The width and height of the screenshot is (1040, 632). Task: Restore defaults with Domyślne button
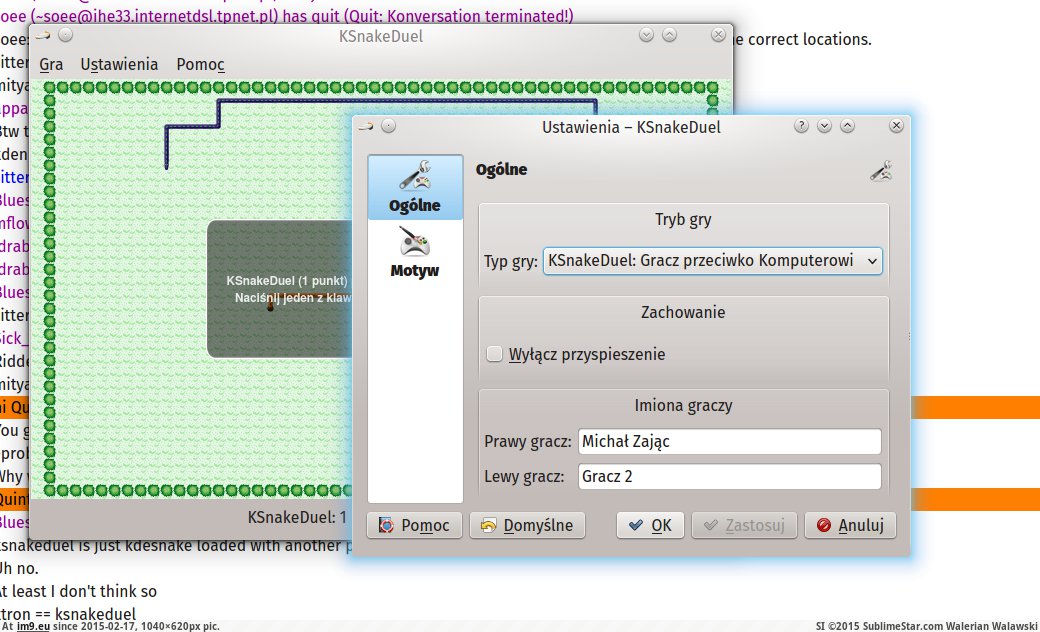527,525
